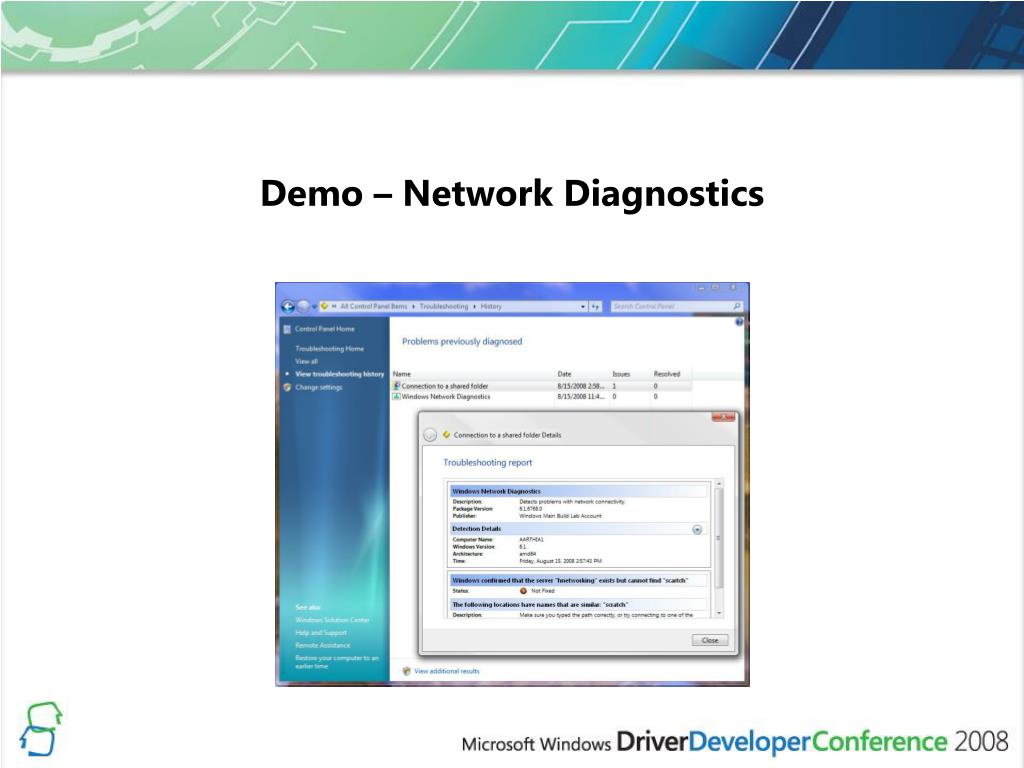Select 'Troubleshooting' breadcrumb in address bar
This screenshot has height=768, width=1024.
click(443, 306)
